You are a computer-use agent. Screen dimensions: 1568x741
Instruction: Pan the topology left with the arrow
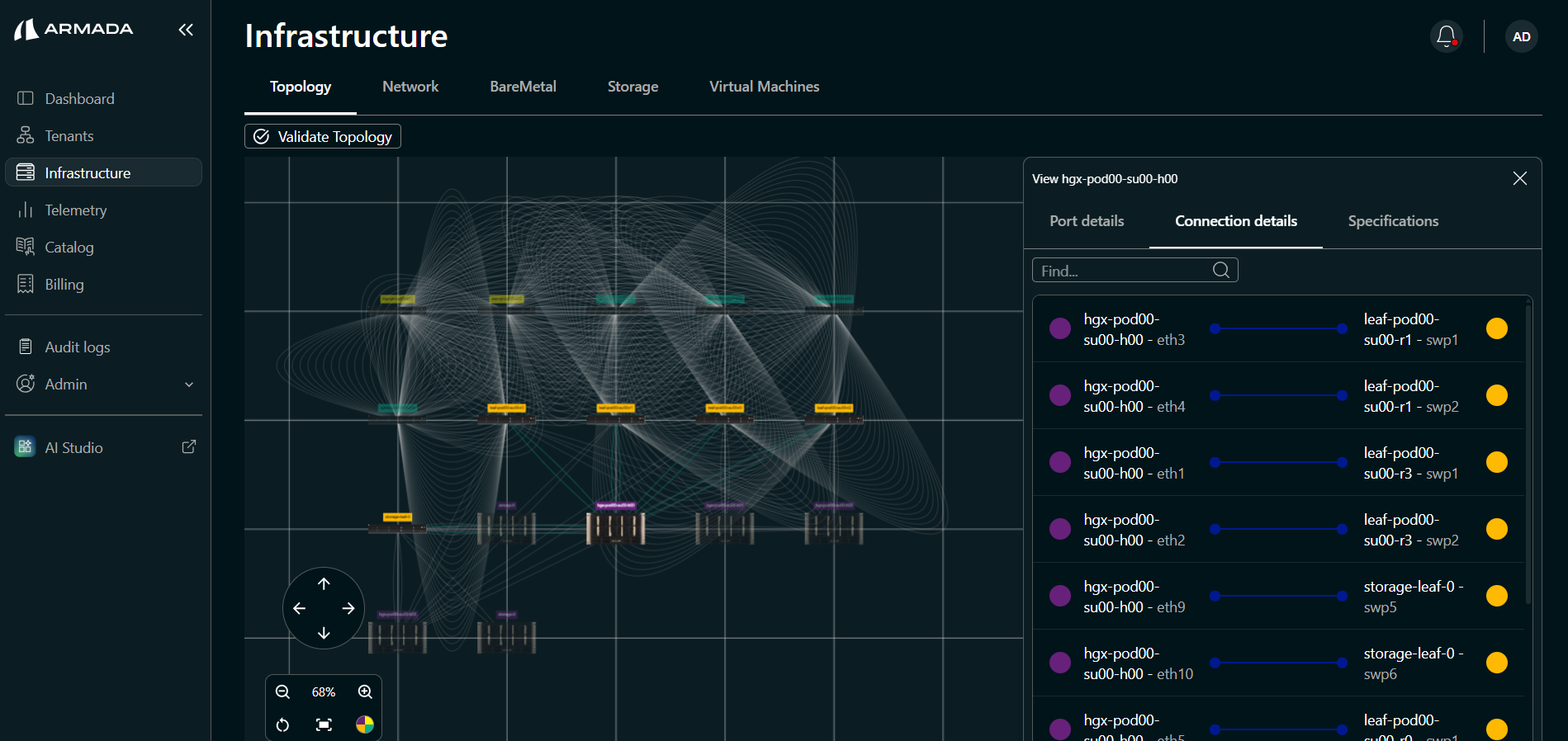[299, 608]
